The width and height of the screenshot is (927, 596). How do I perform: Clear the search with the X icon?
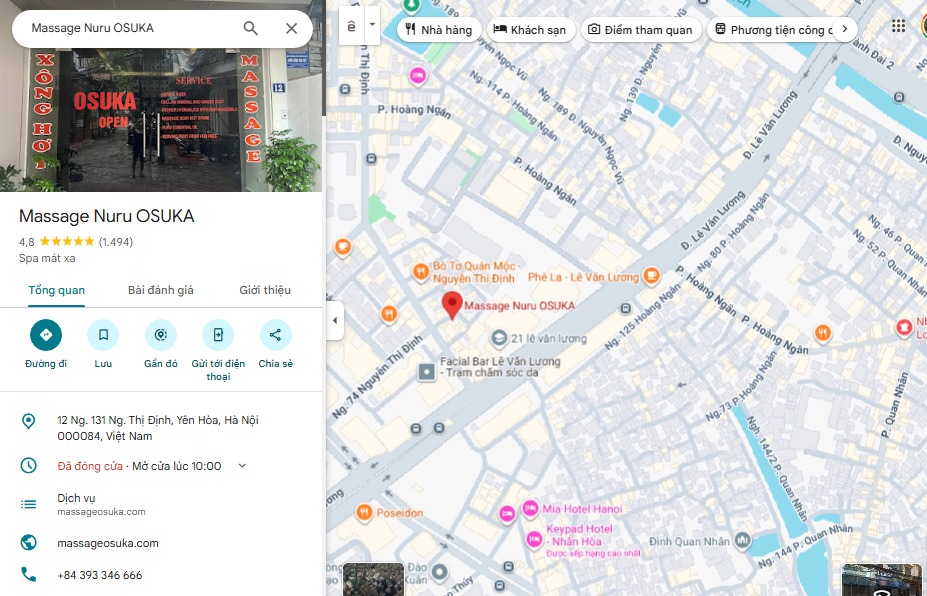click(x=291, y=28)
